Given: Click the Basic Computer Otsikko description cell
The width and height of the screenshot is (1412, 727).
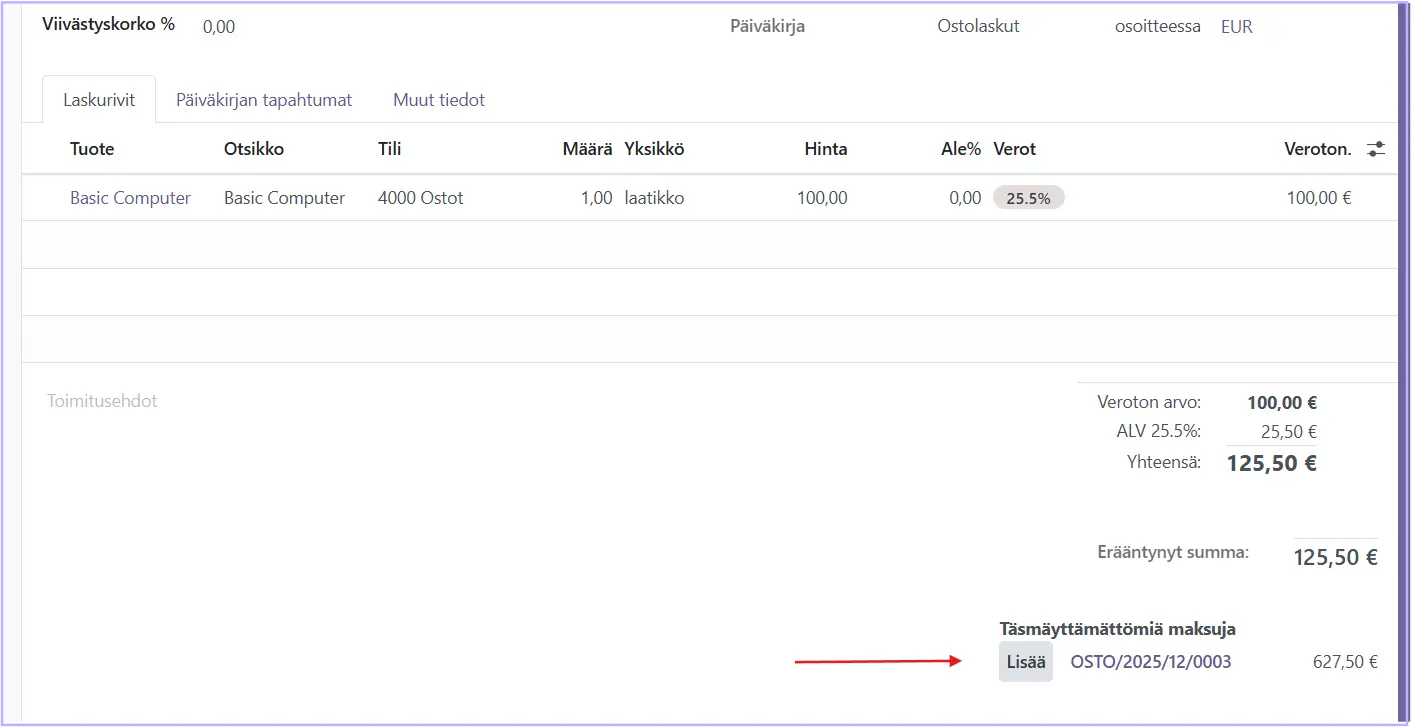Looking at the screenshot, I should point(284,198).
